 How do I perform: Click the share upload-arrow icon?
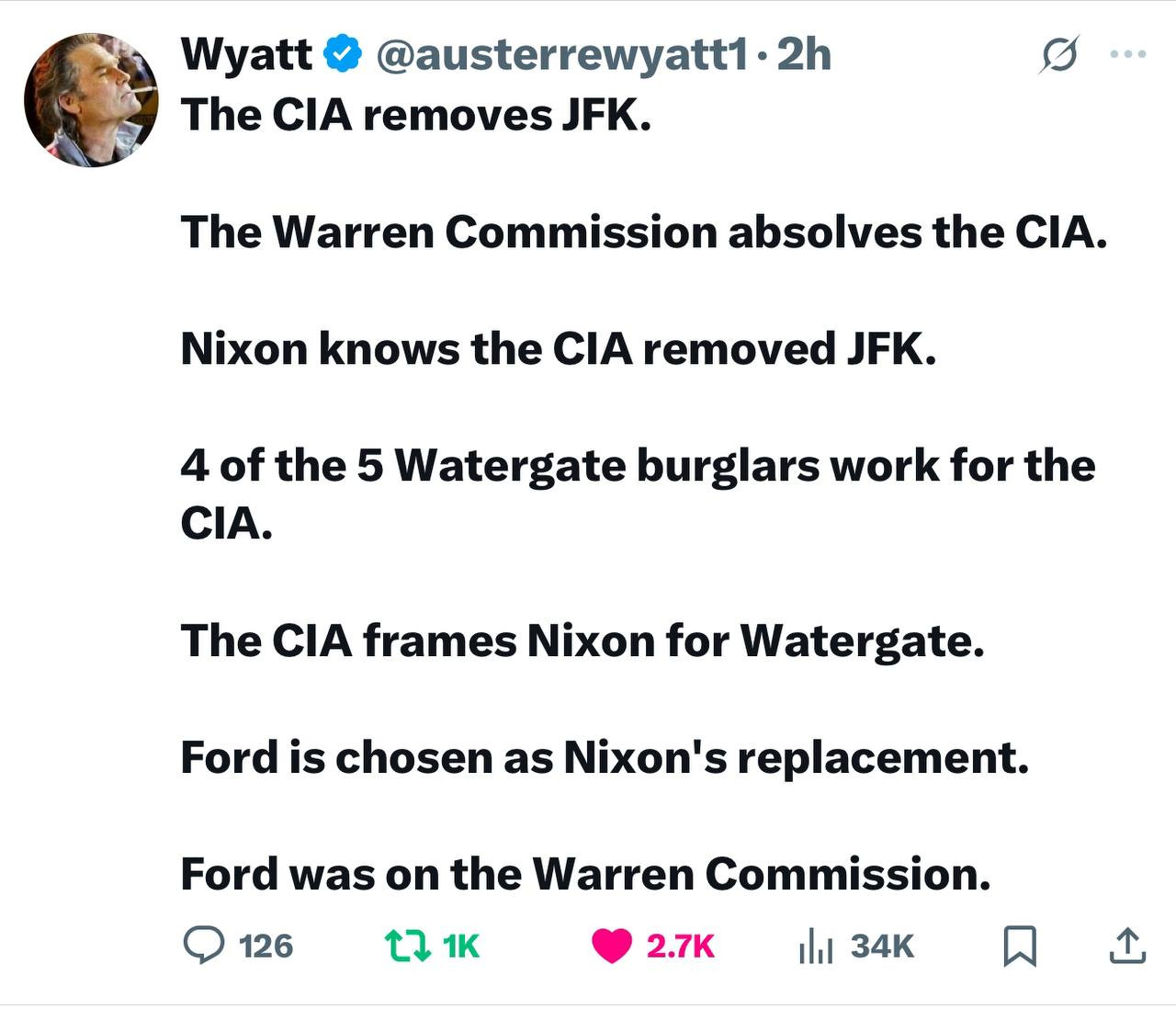click(x=1127, y=946)
